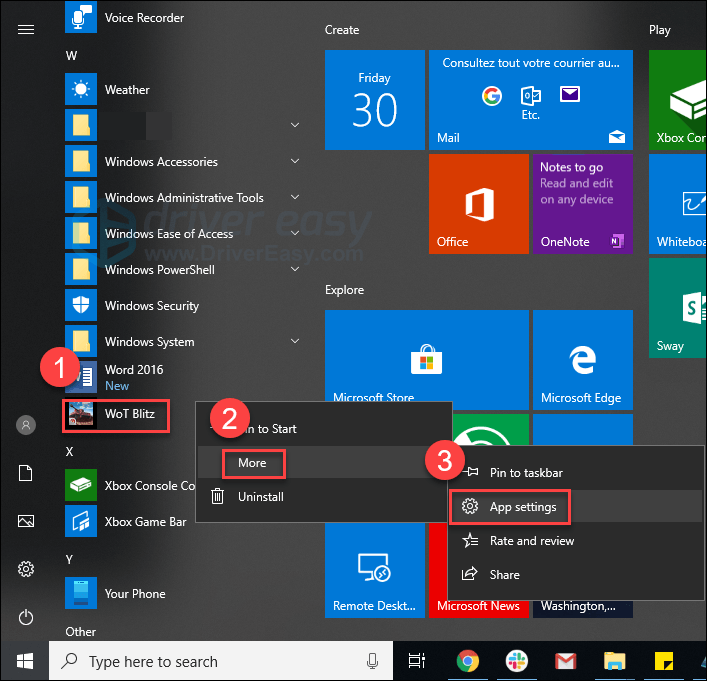Open File Explorer from taskbar
The height and width of the screenshot is (681, 707).
pos(615,661)
